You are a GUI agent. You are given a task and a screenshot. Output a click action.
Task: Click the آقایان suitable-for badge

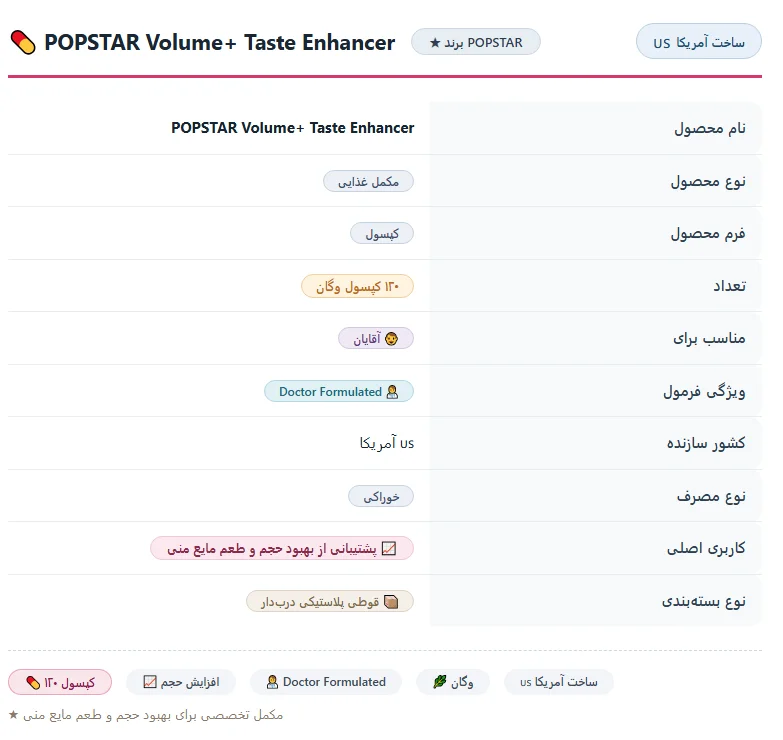(376, 339)
